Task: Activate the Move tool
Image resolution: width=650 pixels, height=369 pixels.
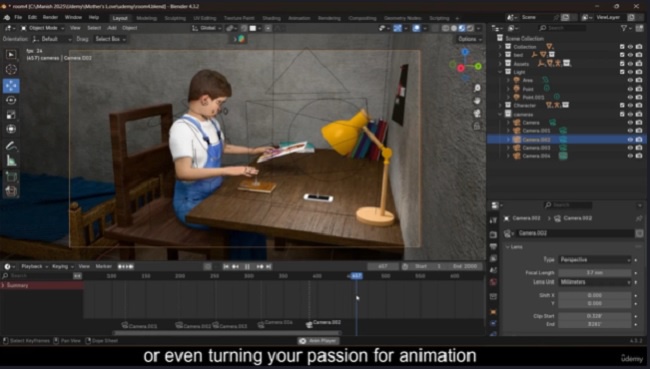Action: [x=11, y=85]
